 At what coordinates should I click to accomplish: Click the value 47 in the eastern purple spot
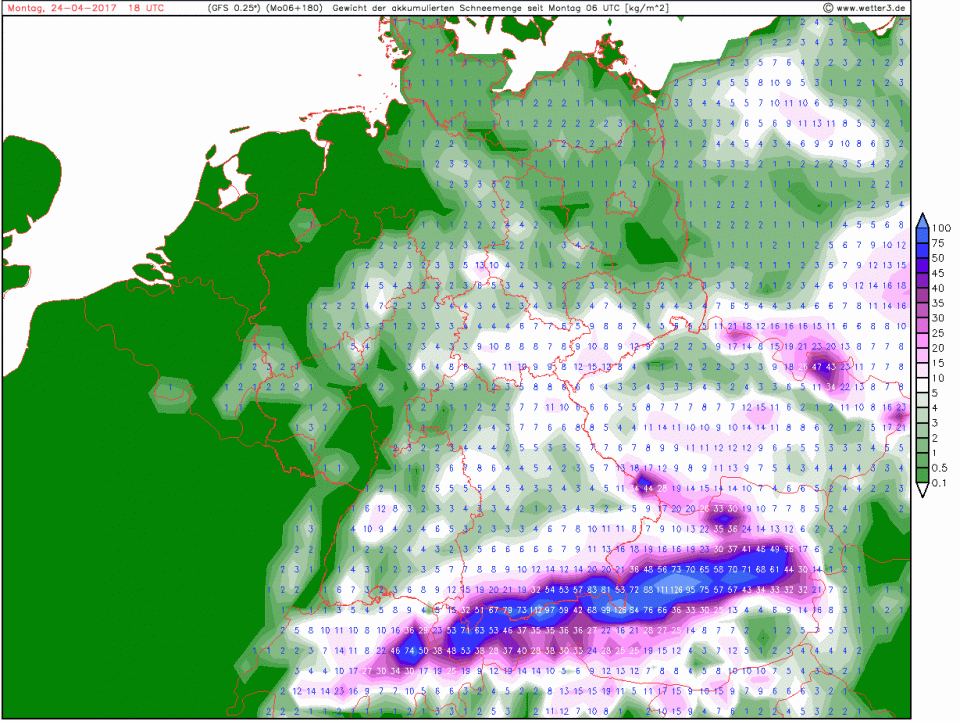tap(818, 367)
